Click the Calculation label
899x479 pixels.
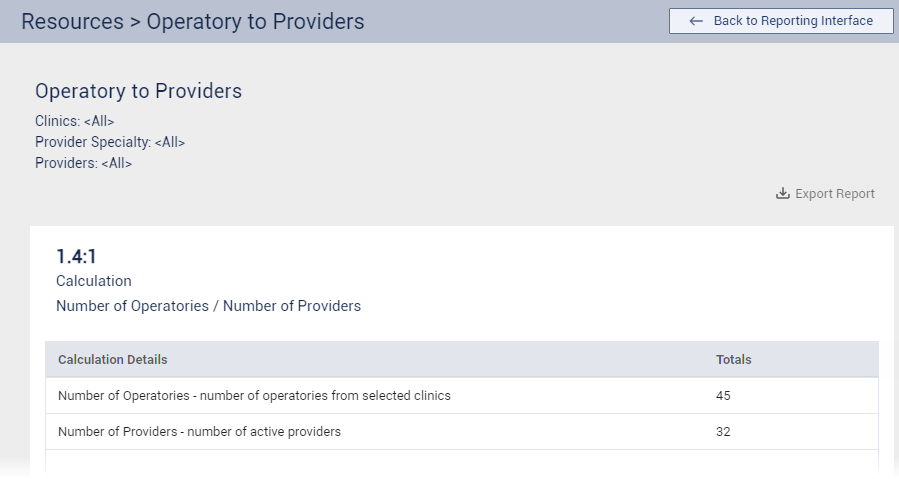[94, 281]
